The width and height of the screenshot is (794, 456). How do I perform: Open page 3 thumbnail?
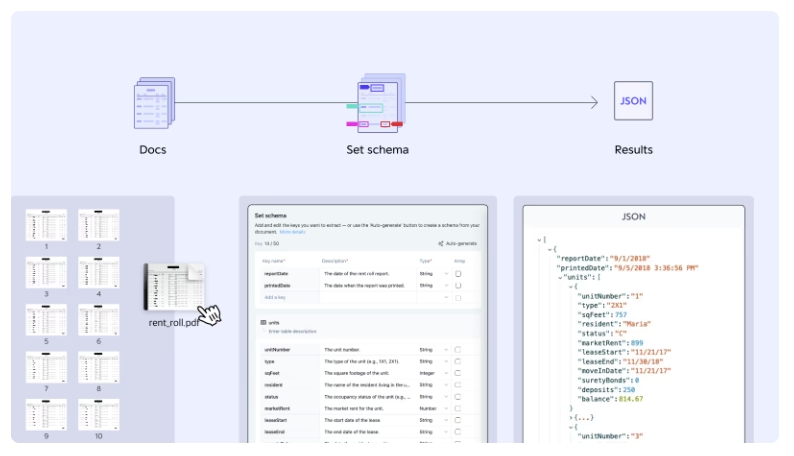tap(46, 272)
